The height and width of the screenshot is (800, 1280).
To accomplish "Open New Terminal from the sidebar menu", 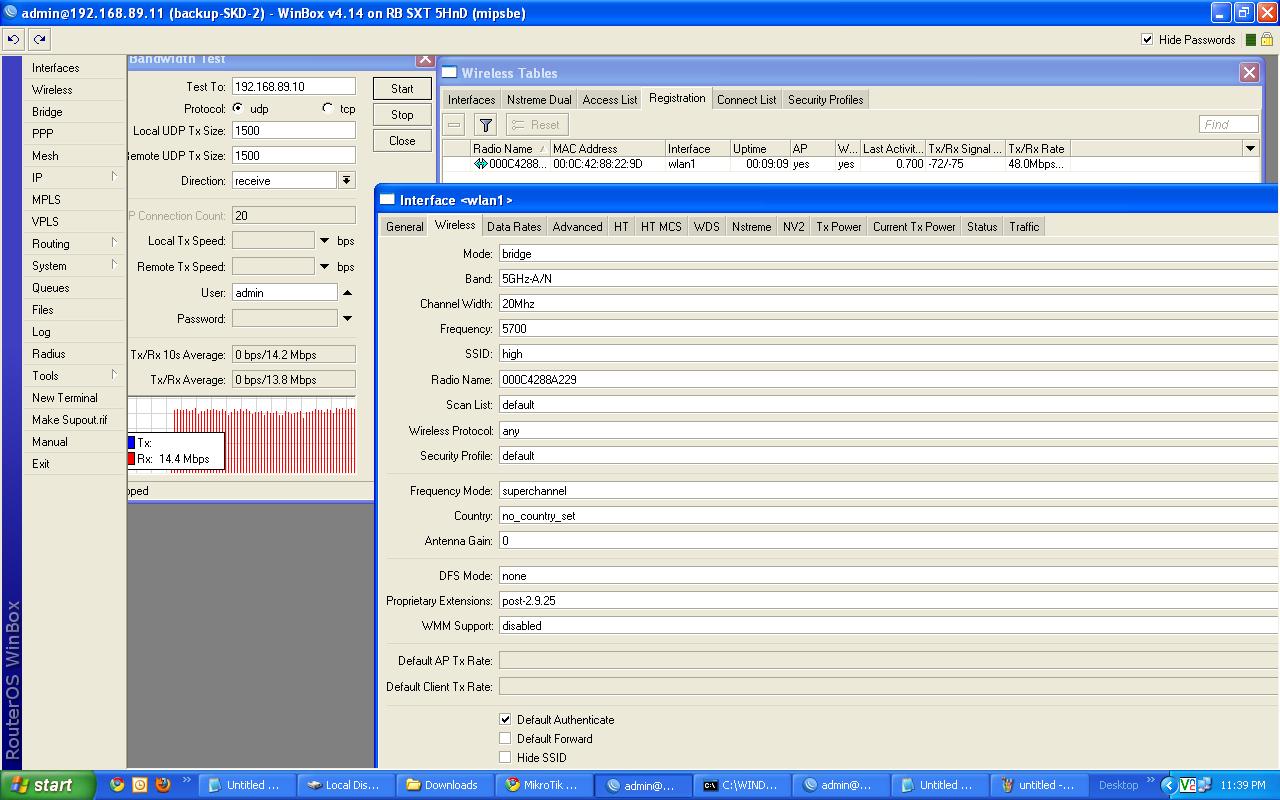I will tap(65, 398).
